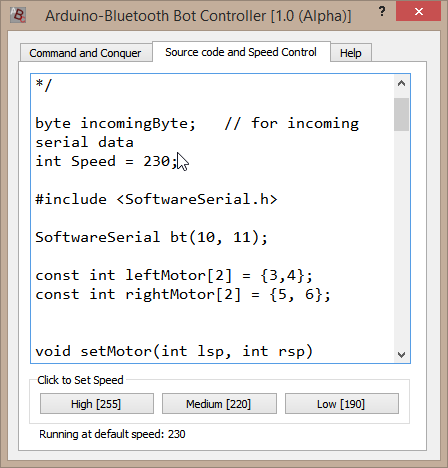Click the vertical scrollbar thumb
Image resolution: width=448 pixels, height=468 pixels.
(x=401, y=114)
